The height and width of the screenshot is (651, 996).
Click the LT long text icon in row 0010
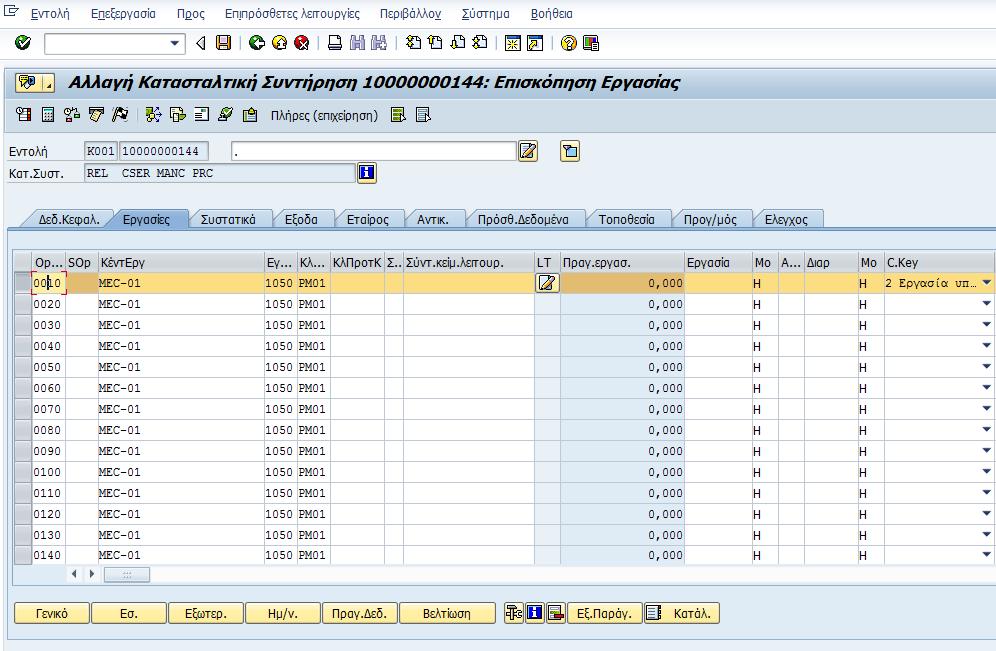(x=547, y=283)
